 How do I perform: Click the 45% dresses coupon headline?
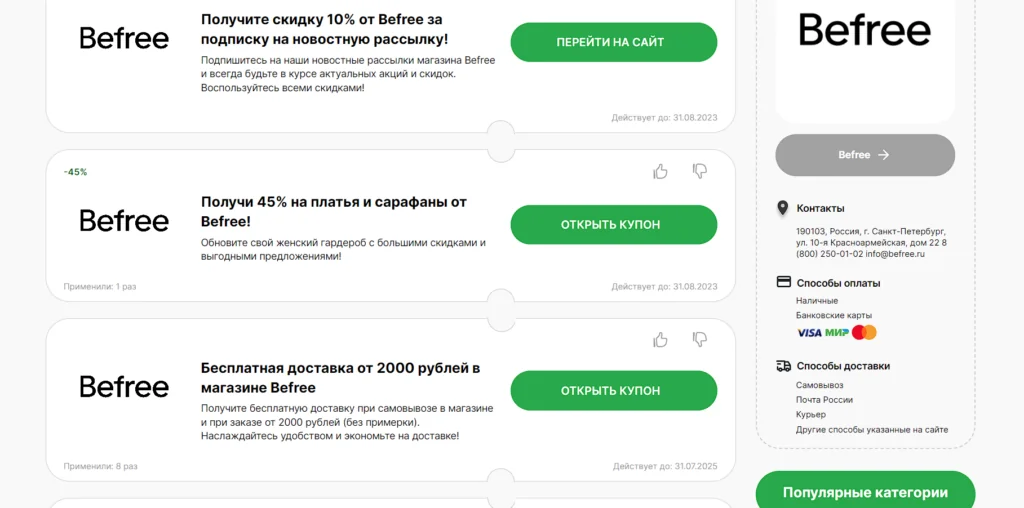tap(333, 211)
